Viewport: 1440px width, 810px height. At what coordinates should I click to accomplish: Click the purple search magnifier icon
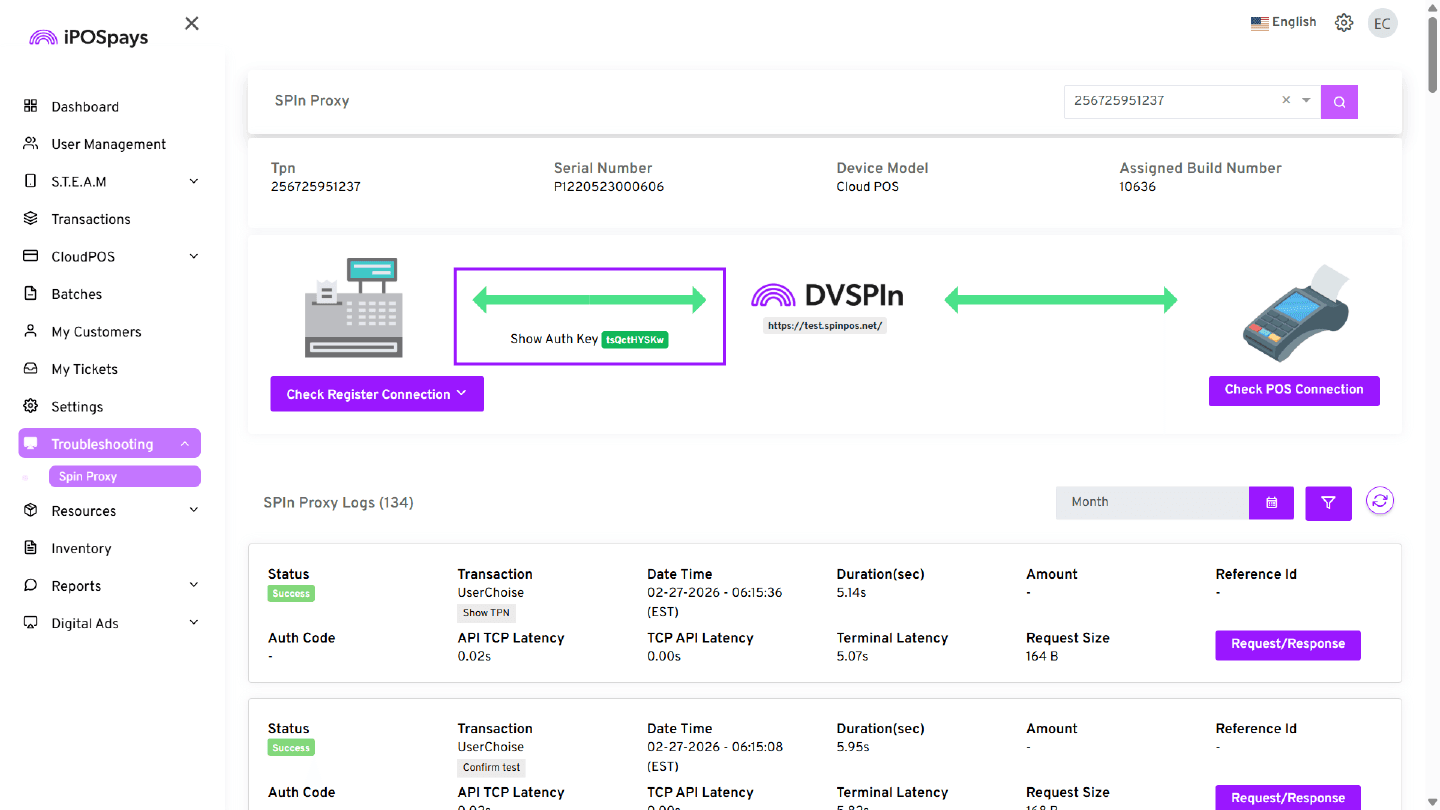(1339, 101)
